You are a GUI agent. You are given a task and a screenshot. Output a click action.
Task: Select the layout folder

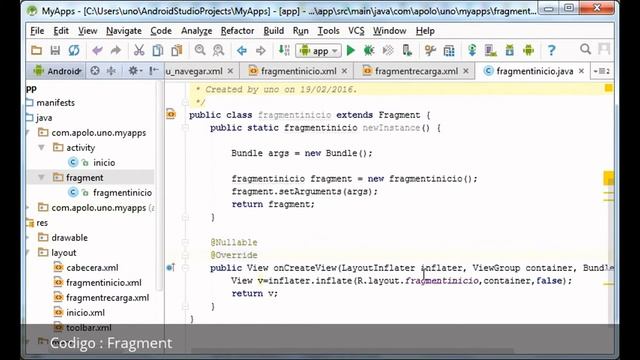pyautogui.click(x=63, y=253)
